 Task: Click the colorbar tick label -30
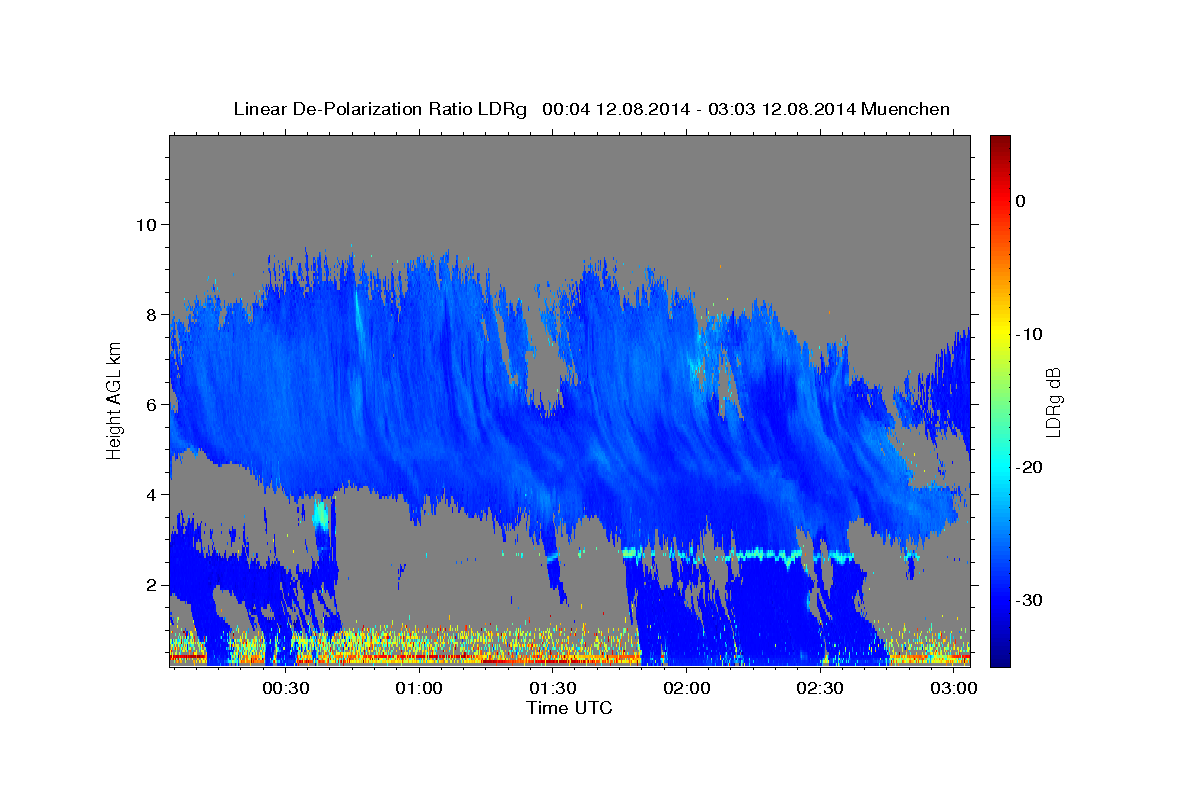pos(1030,600)
